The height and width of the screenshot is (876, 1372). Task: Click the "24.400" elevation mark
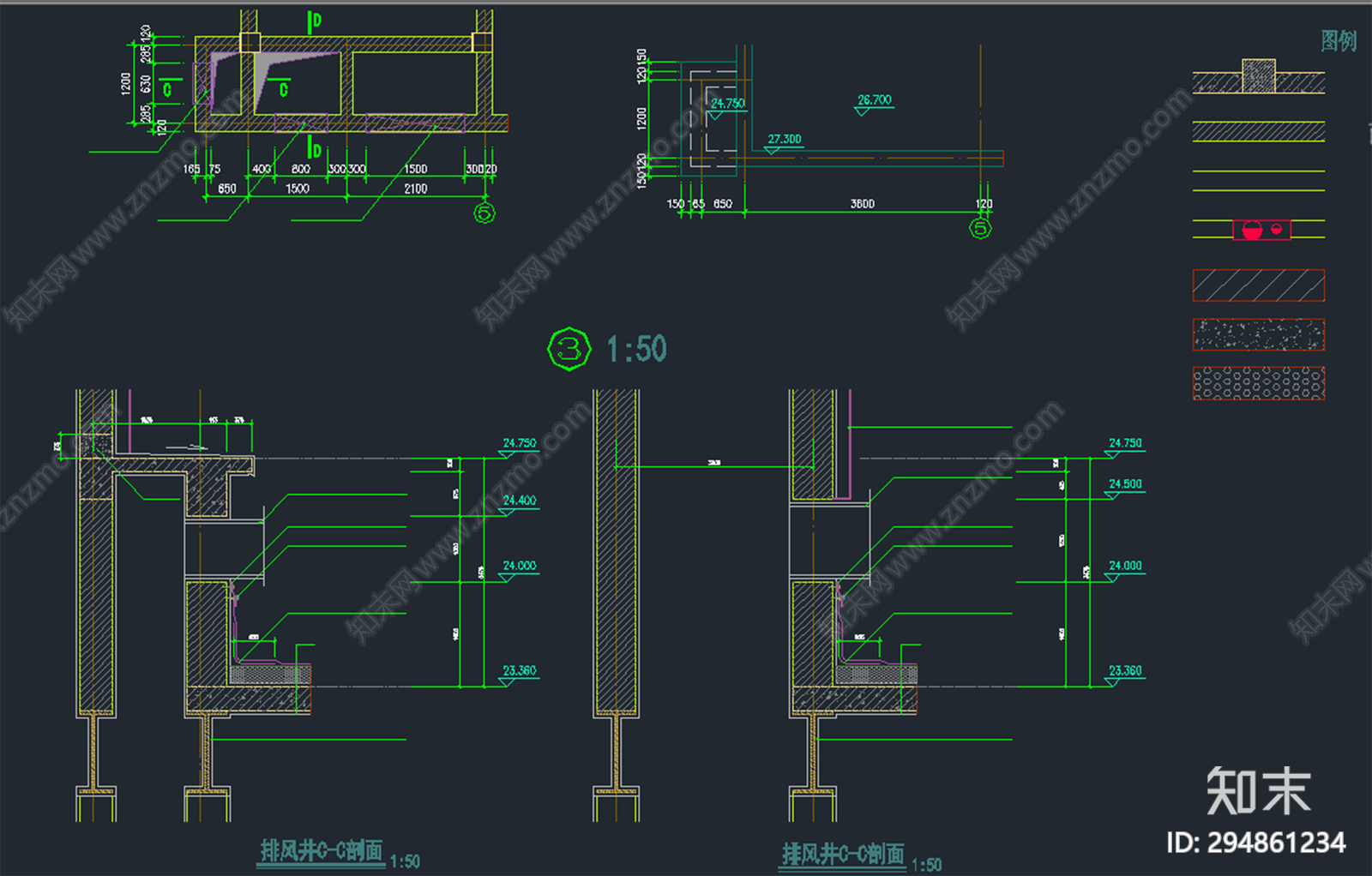click(x=520, y=500)
